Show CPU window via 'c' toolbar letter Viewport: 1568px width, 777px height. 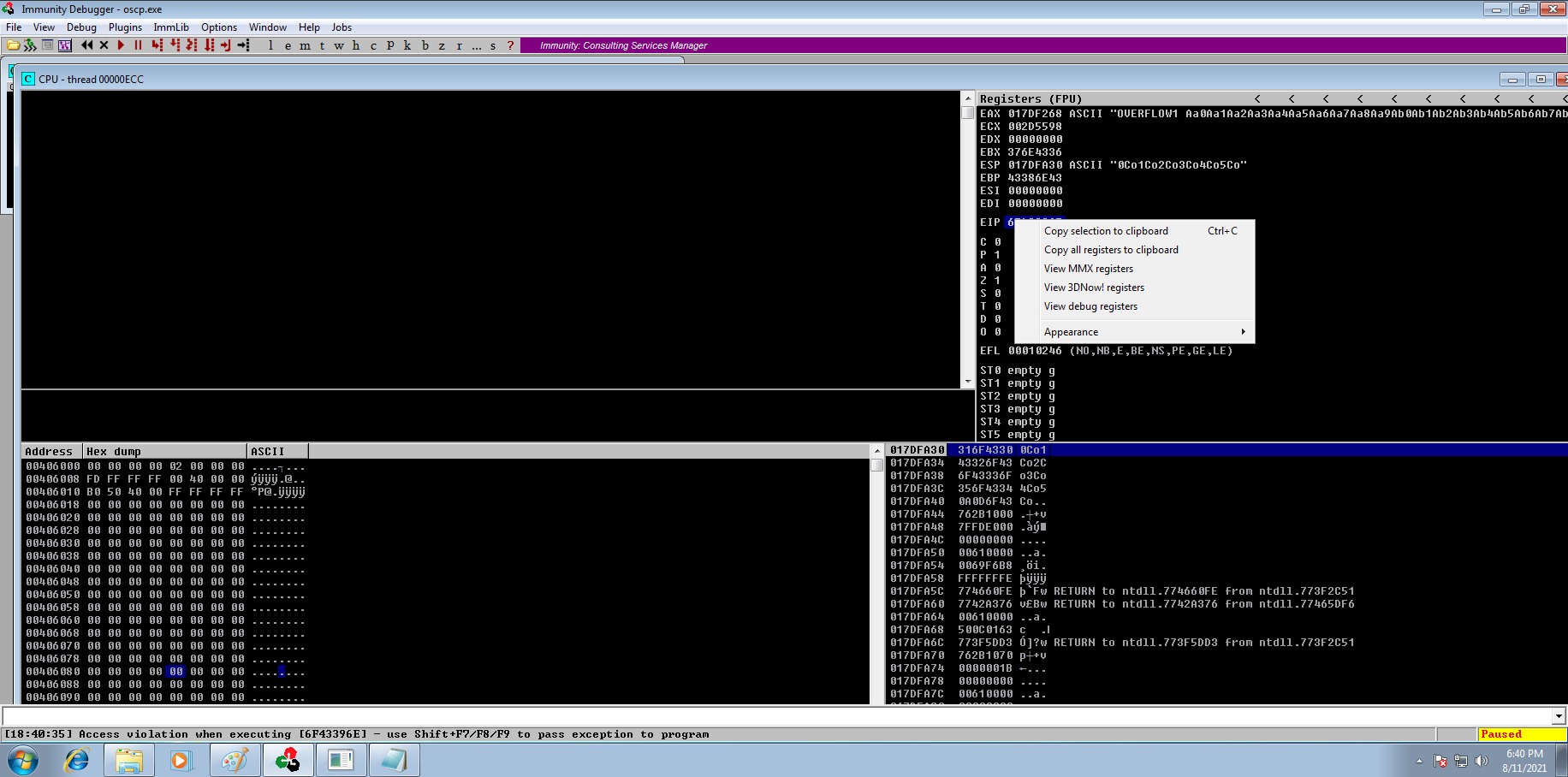pos(373,45)
